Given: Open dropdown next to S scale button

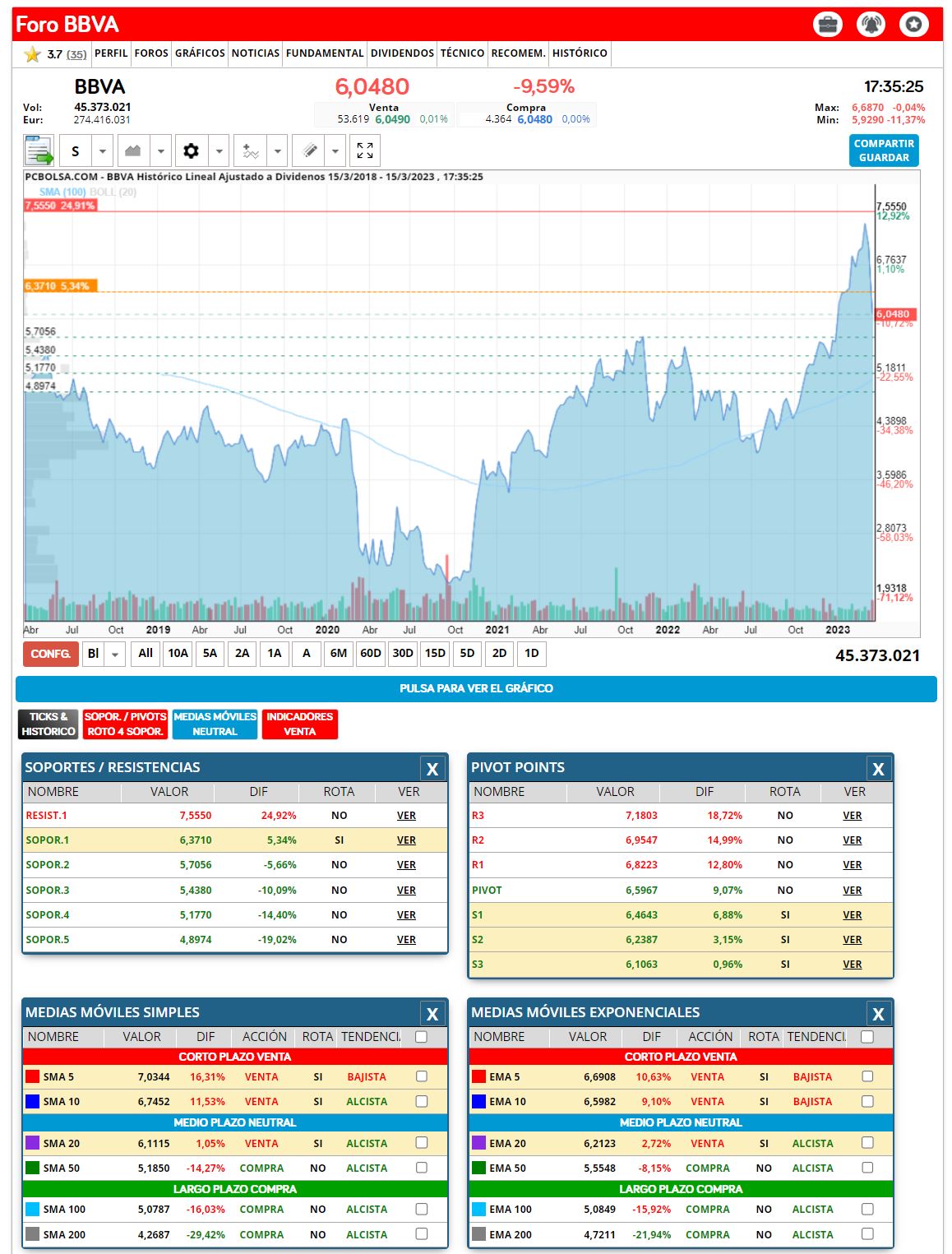Looking at the screenshot, I should pyautogui.click(x=102, y=151).
